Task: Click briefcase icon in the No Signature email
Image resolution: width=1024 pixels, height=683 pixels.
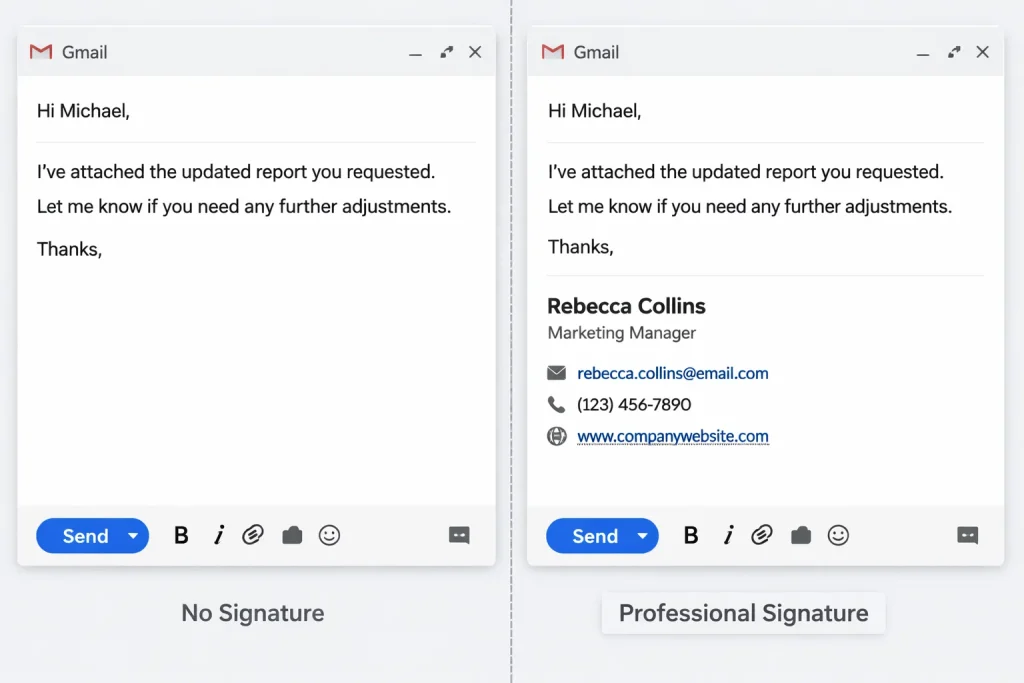Action: (x=292, y=536)
